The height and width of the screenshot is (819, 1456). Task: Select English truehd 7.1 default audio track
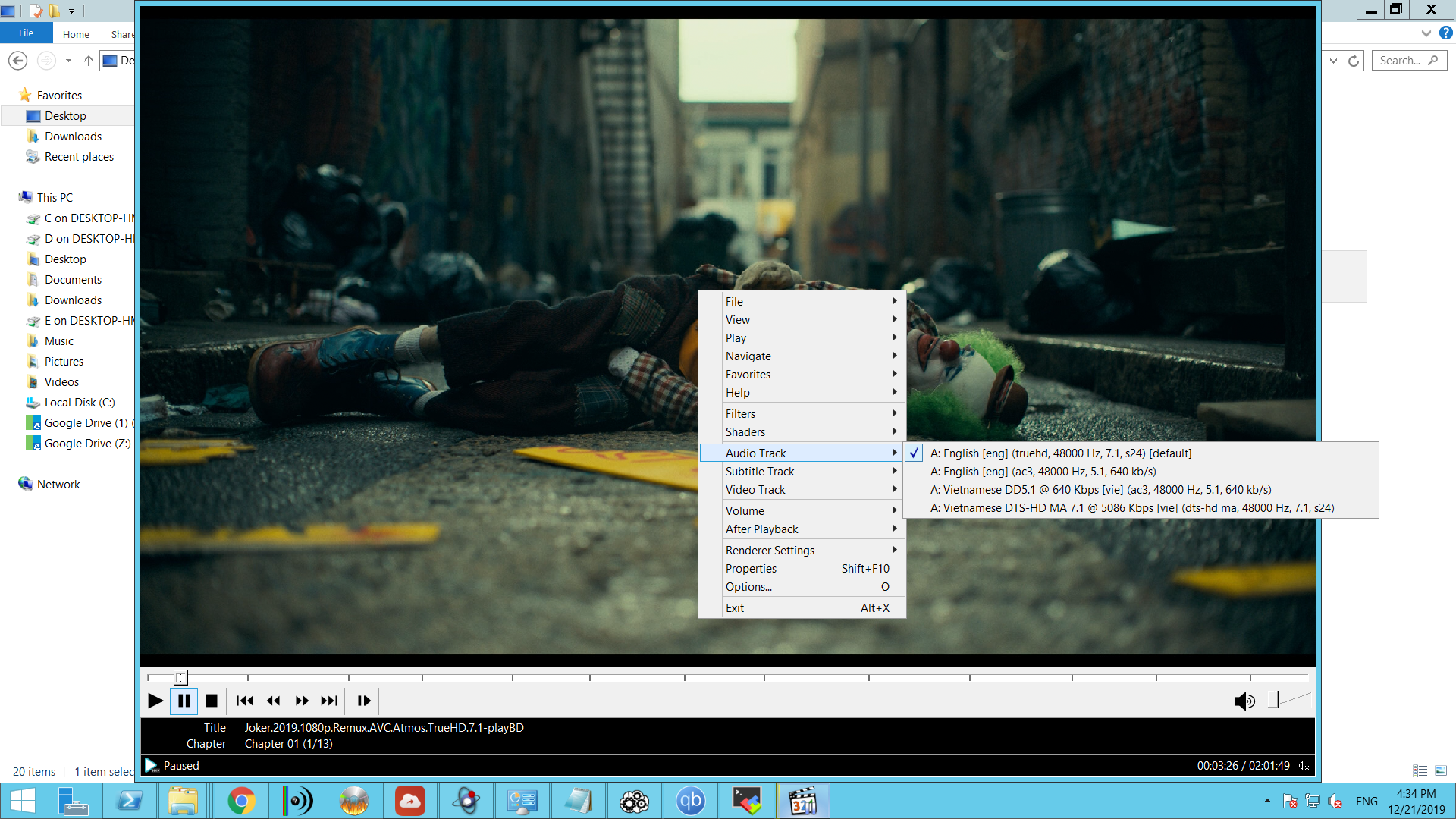[1141, 453]
